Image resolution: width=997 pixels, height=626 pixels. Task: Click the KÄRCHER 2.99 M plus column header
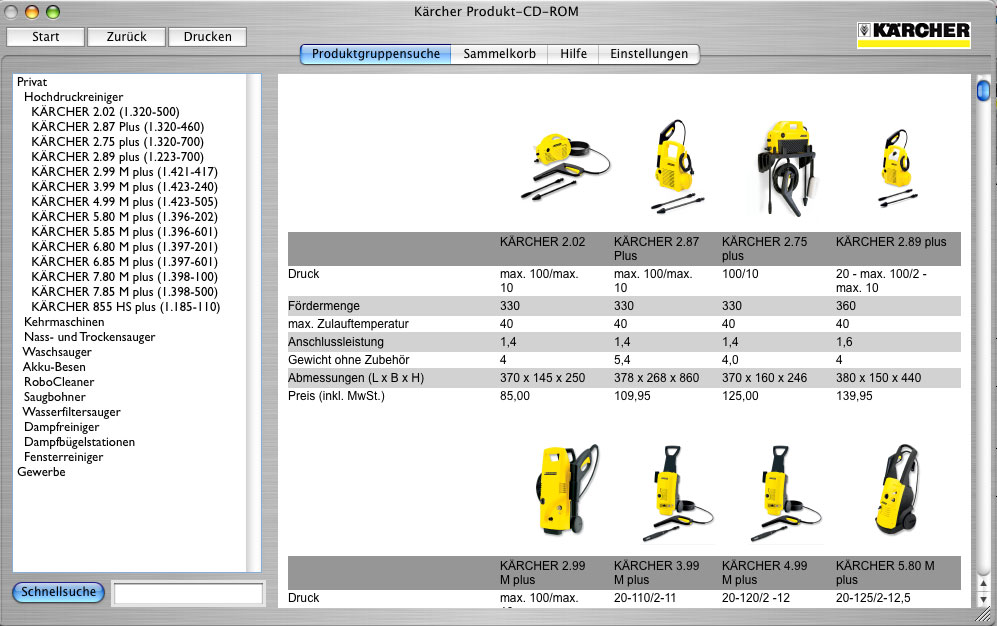click(x=542, y=573)
